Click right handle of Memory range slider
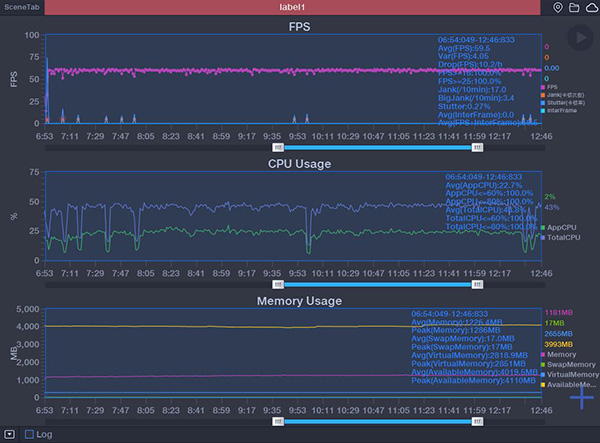 477,421
